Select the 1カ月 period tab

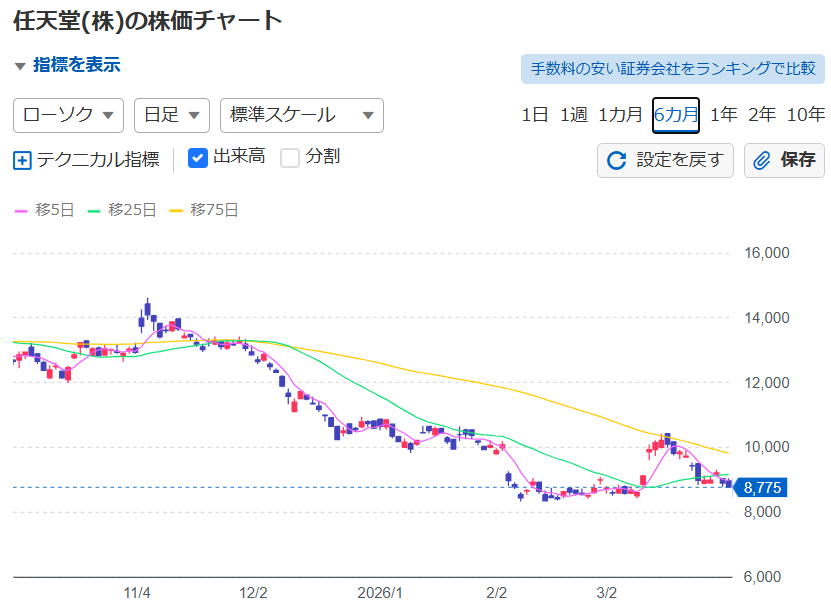[620, 115]
